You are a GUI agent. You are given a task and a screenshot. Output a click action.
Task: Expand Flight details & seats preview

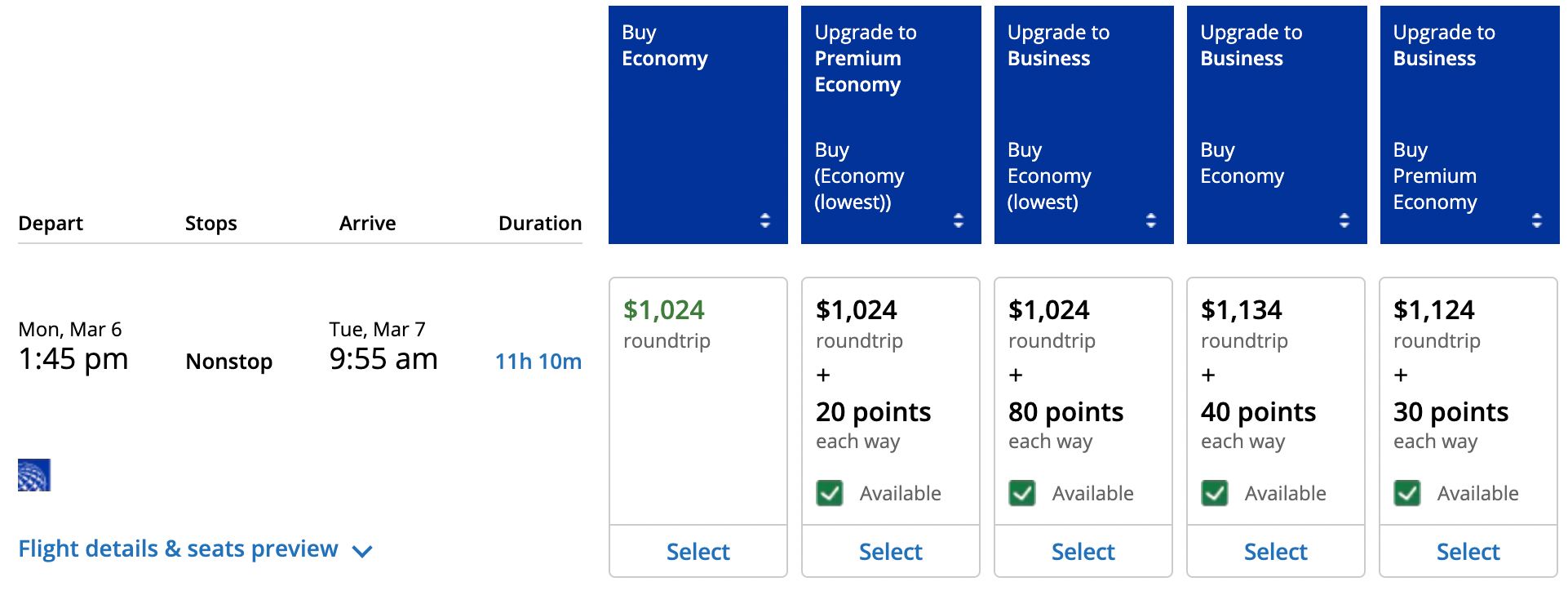click(x=178, y=548)
